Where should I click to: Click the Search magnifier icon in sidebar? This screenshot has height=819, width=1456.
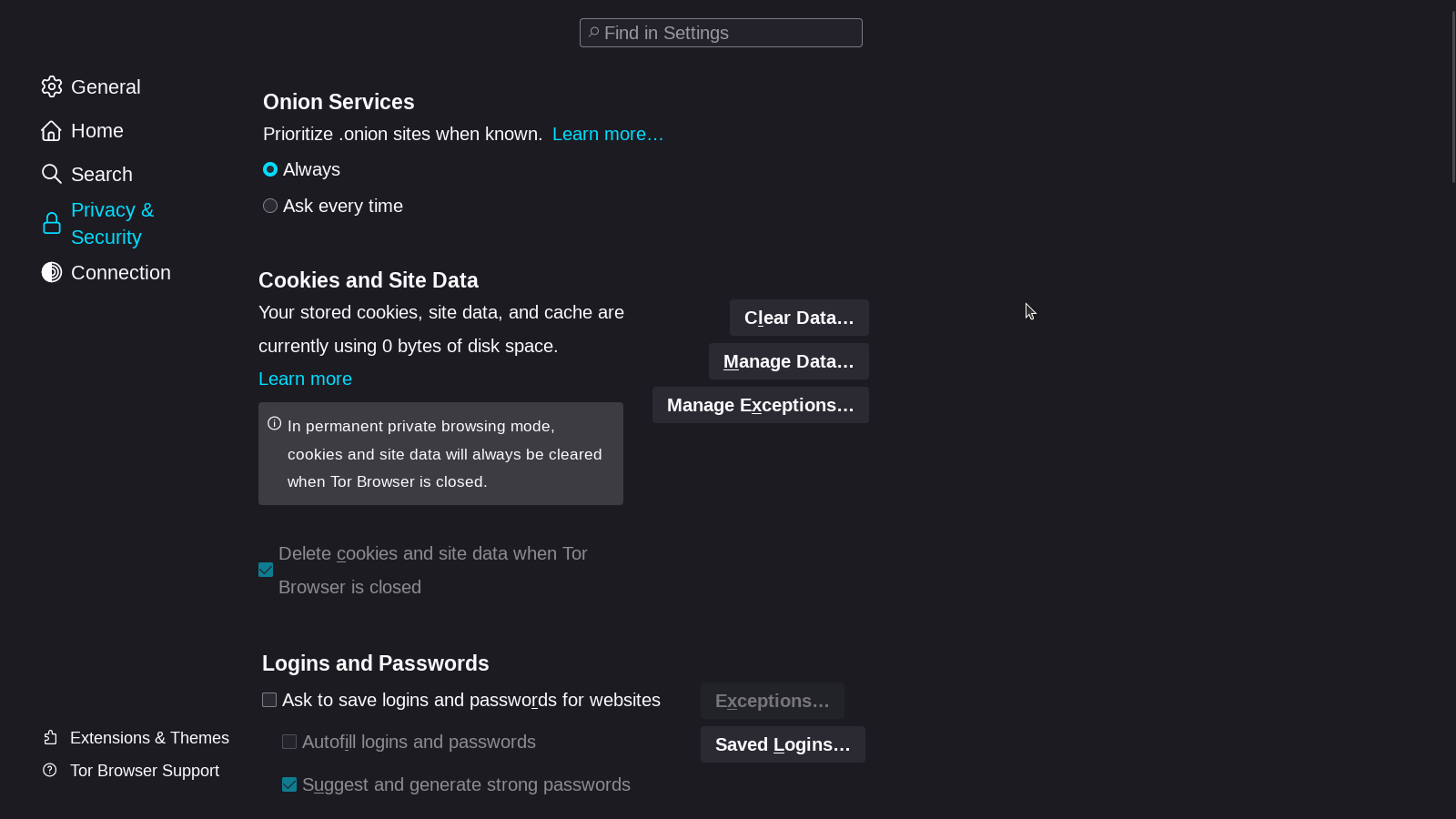pos(52,174)
